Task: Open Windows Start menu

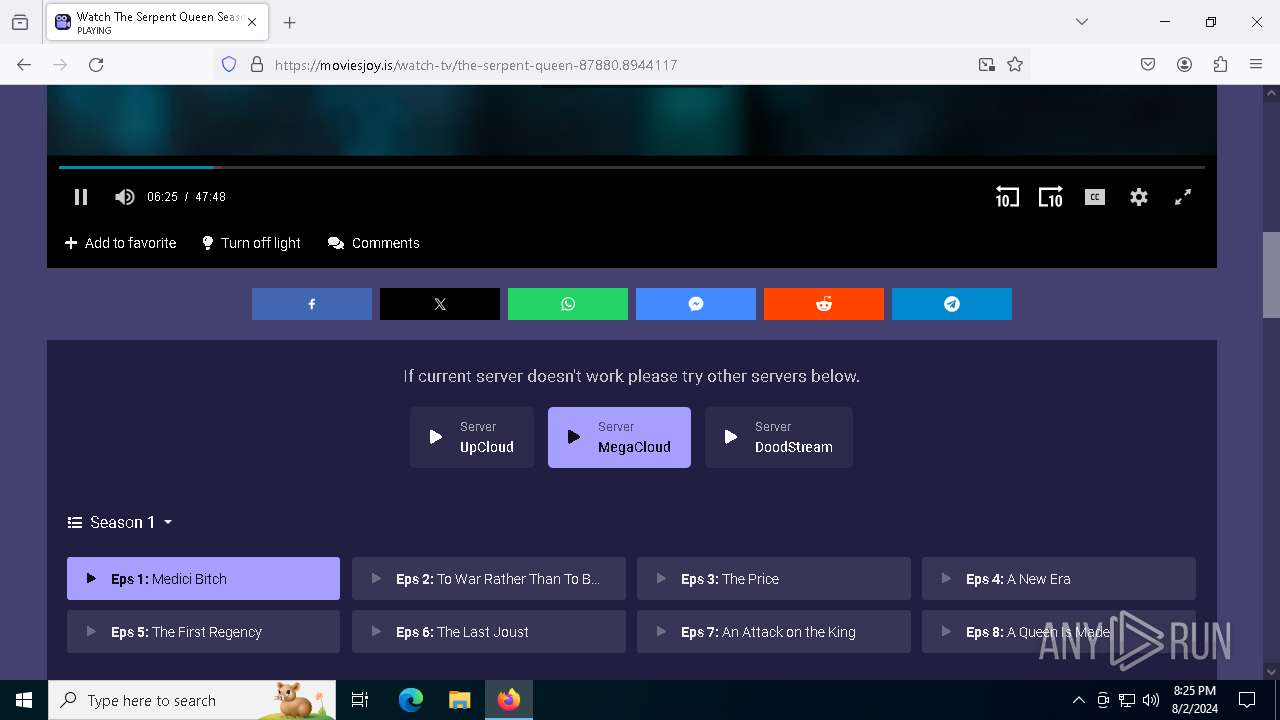Action: [24, 700]
